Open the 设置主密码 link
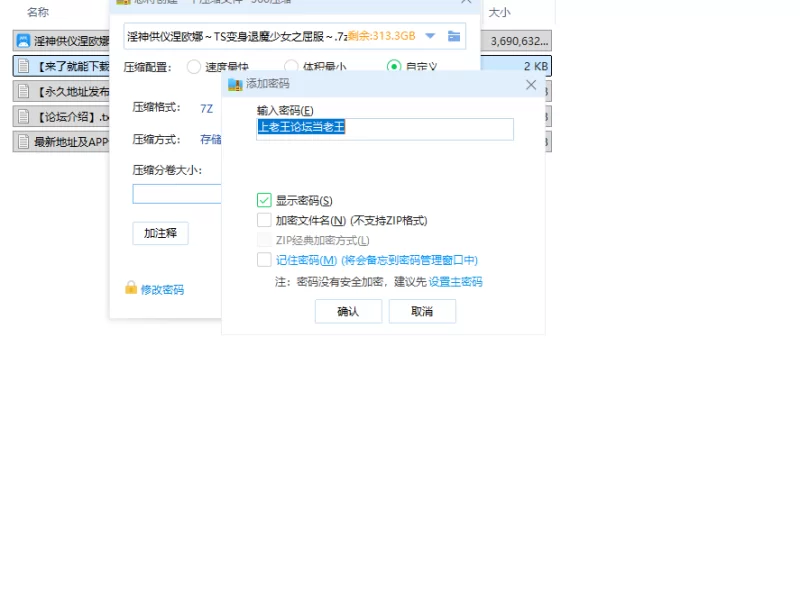This screenshot has height=611, width=800. [455, 282]
